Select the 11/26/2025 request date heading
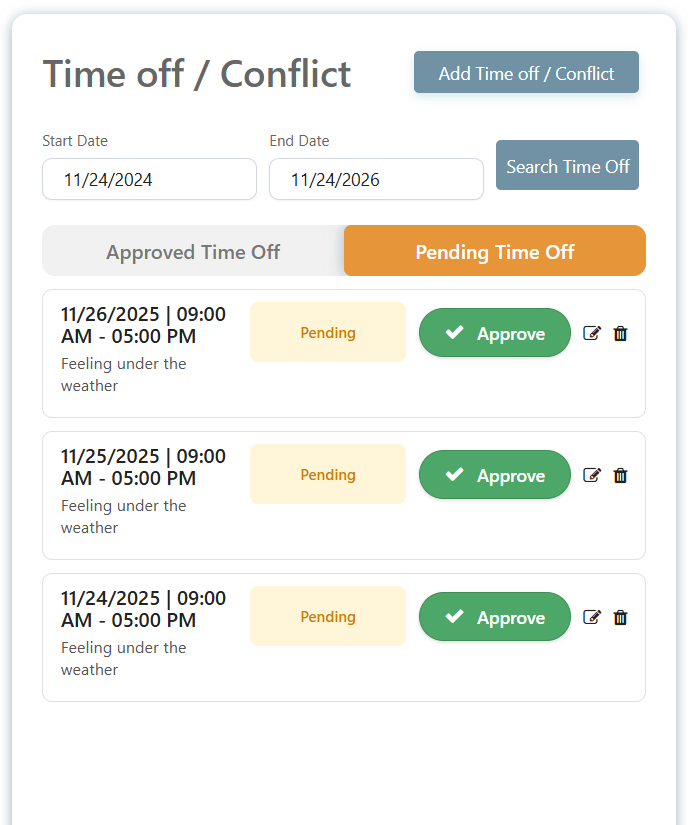 (143, 325)
